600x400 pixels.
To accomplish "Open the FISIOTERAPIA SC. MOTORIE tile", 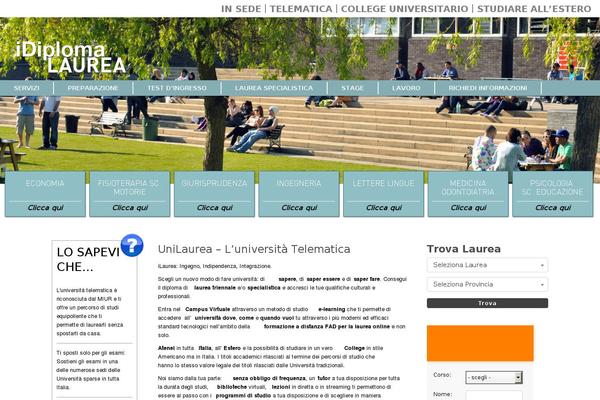I will coord(130,194).
